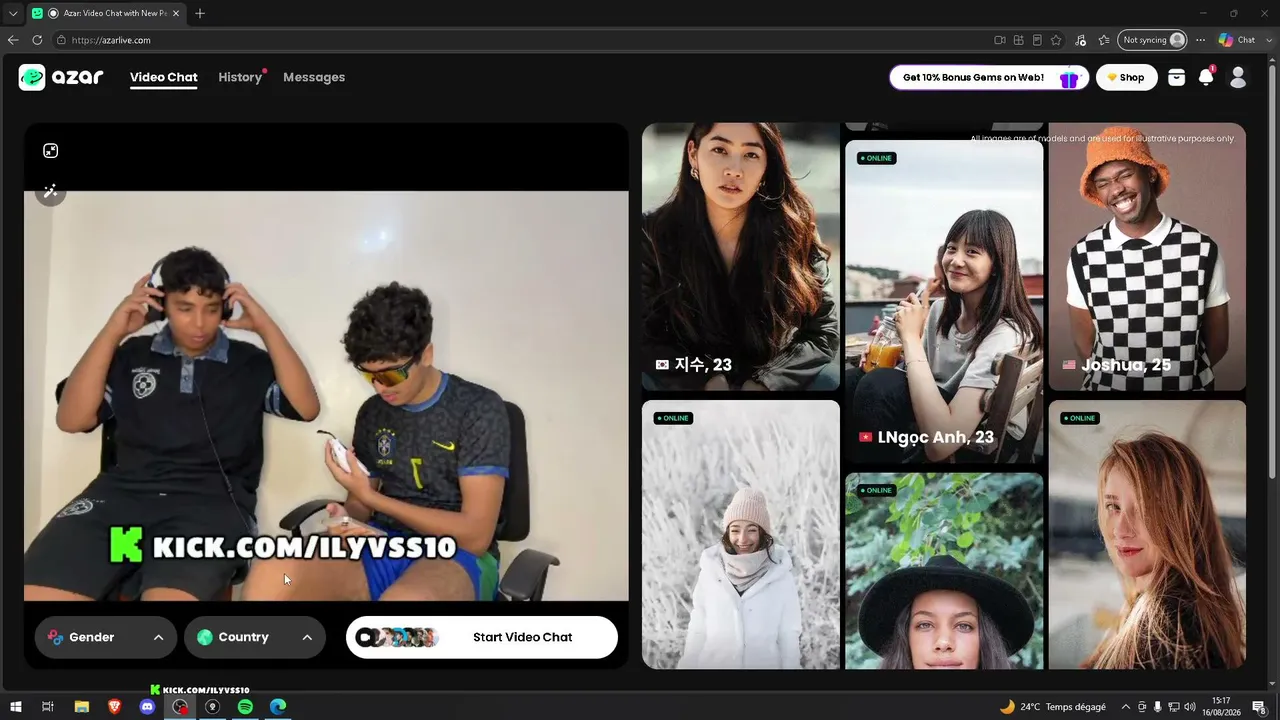Open the reader view icon in address bar
Screen dimensions: 1280x720
click(x=1037, y=40)
